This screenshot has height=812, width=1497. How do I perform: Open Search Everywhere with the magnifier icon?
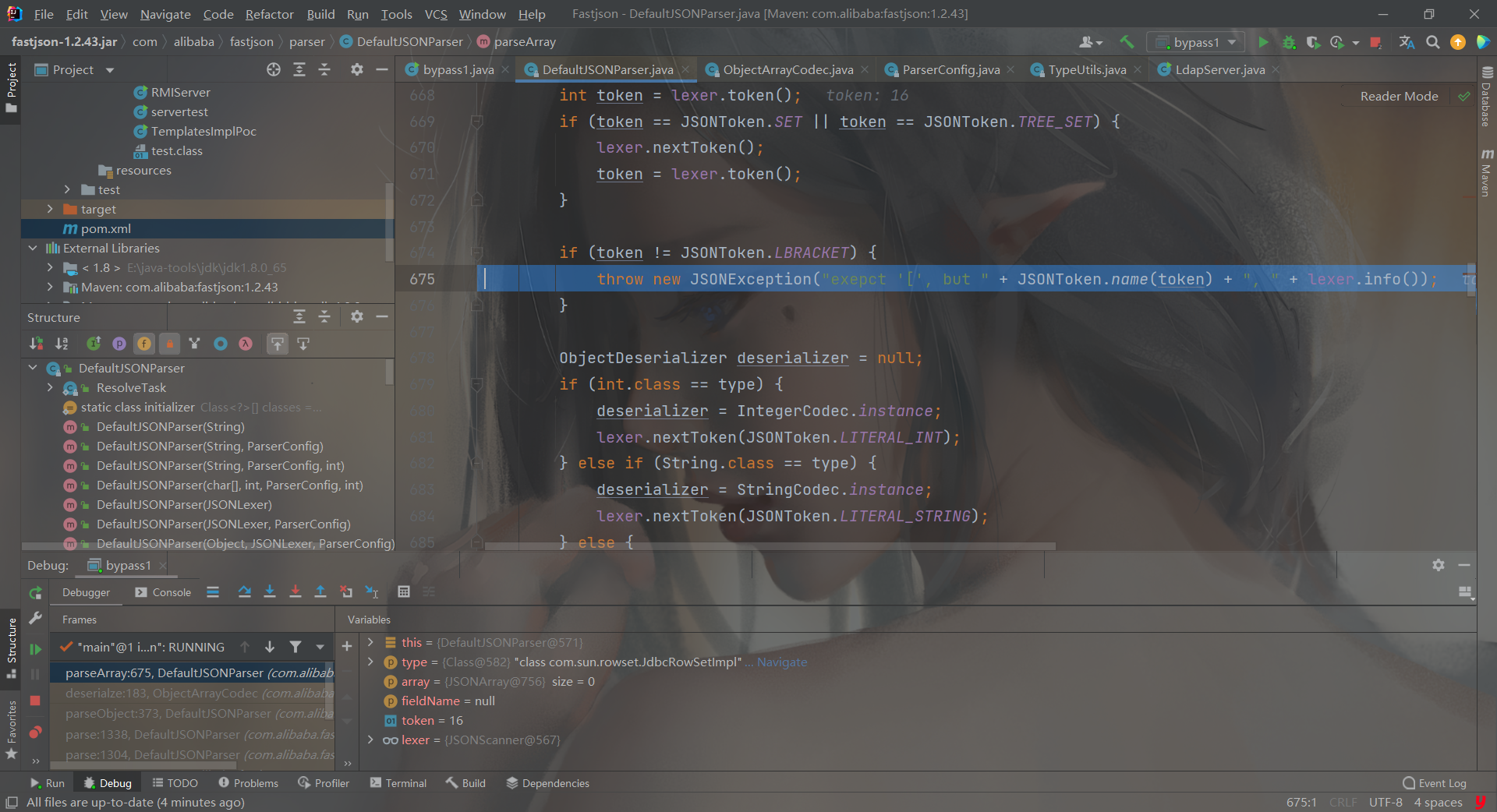tap(1432, 42)
